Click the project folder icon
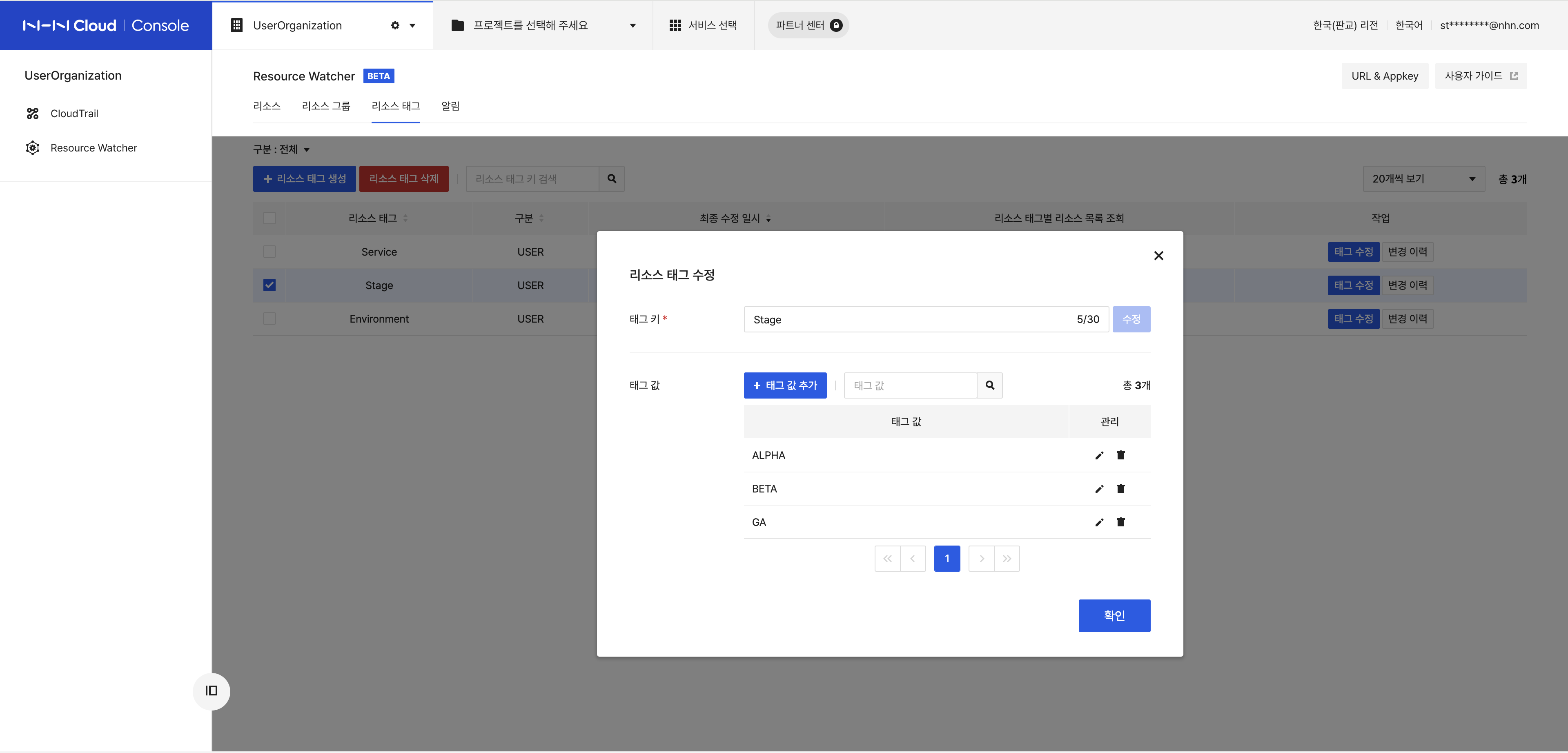The height and width of the screenshot is (753, 1568). tap(458, 26)
